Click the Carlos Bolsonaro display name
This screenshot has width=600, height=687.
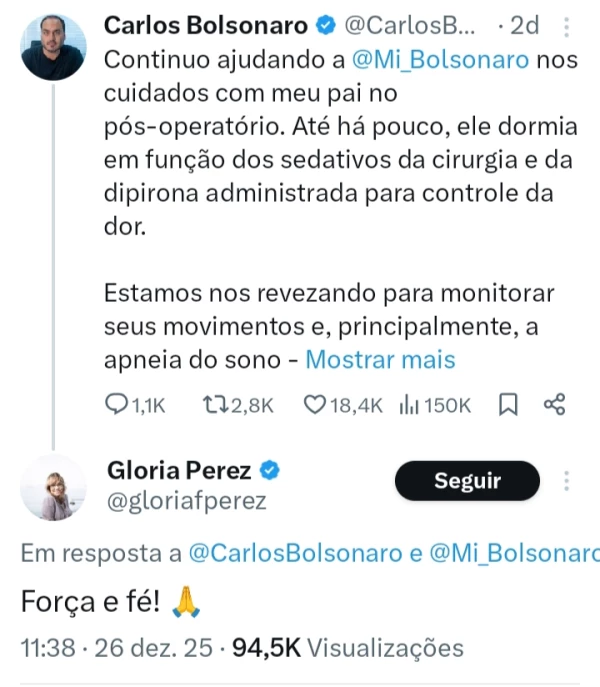pos(199,24)
